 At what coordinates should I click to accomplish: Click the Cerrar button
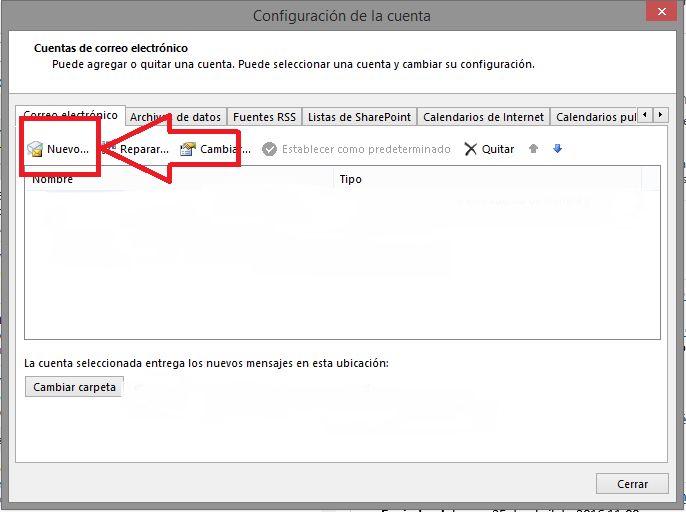(x=632, y=483)
